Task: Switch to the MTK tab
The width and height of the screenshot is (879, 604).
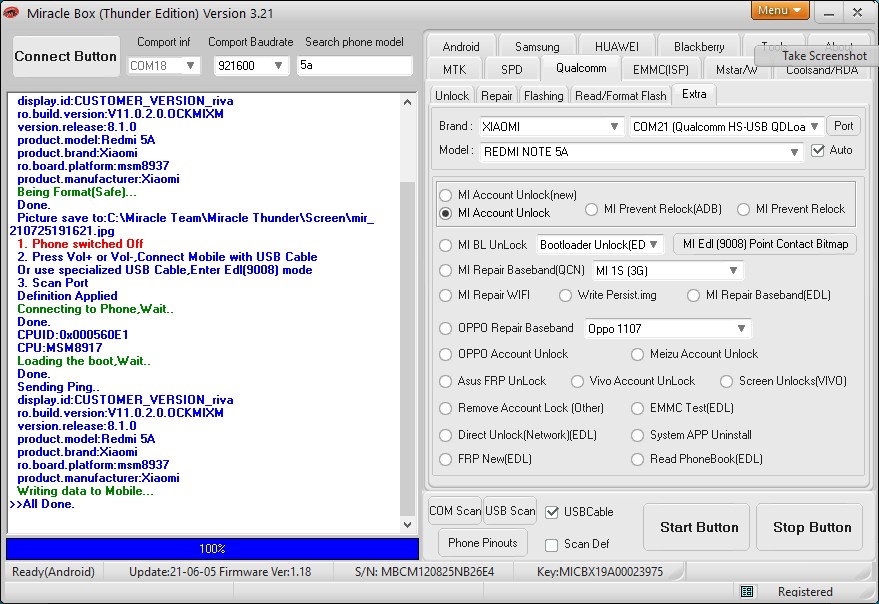Action: coord(454,70)
